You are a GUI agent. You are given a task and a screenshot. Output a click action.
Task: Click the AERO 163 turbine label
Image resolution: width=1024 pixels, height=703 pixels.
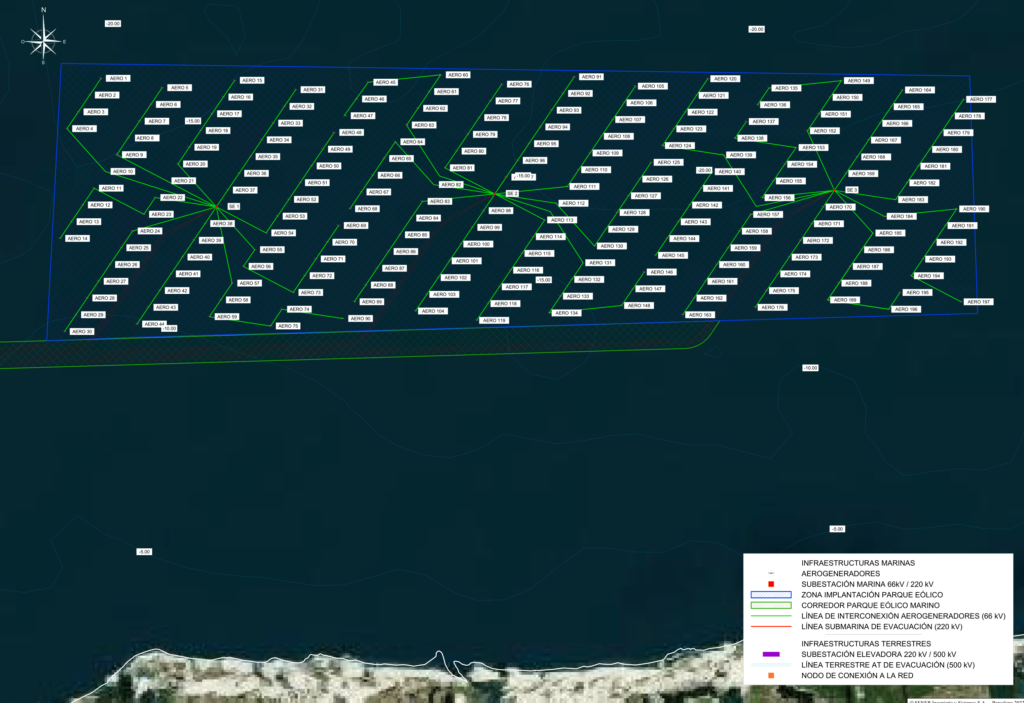click(701, 315)
